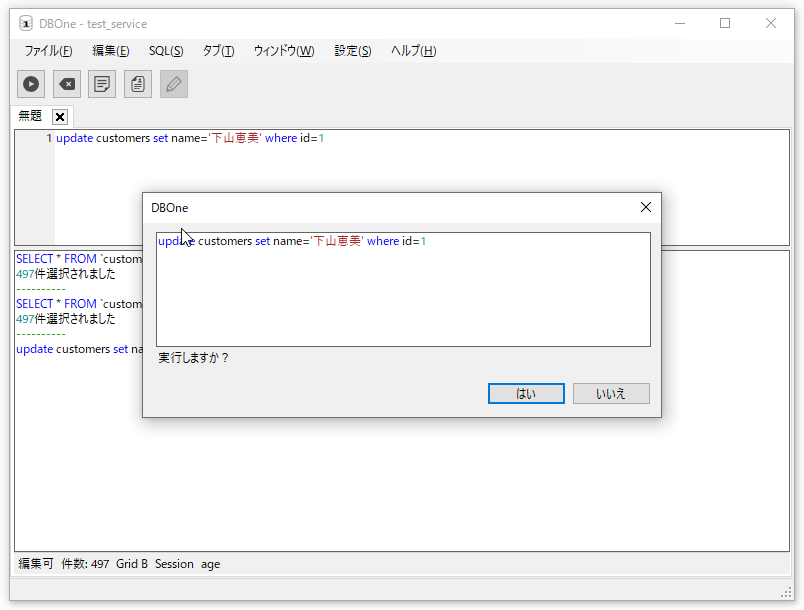
Task: Click the document clipboard toolbar icon
Action: coord(138,85)
